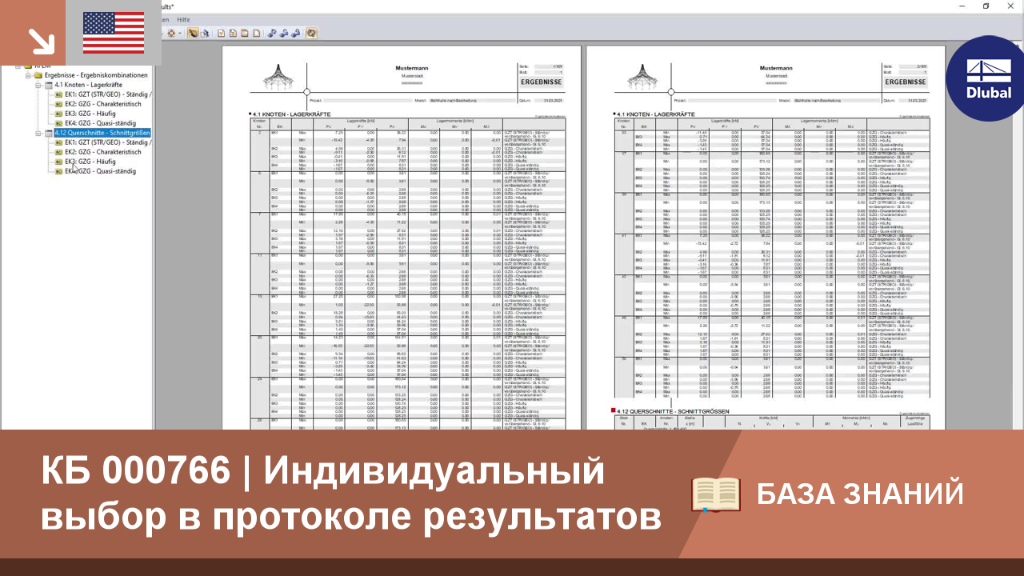
Task: Collapse the 4.1 Knoten - Lagerkräfte node
Action: 39,85
